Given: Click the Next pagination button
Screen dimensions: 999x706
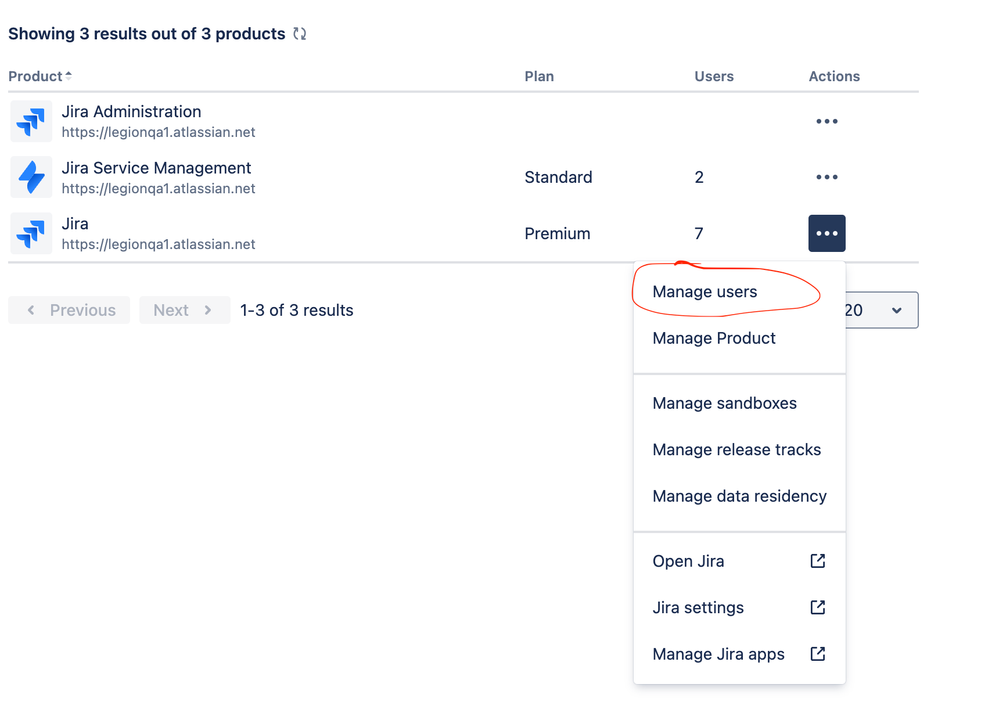Looking at the screenshot, I should click(x=185, y=310).
